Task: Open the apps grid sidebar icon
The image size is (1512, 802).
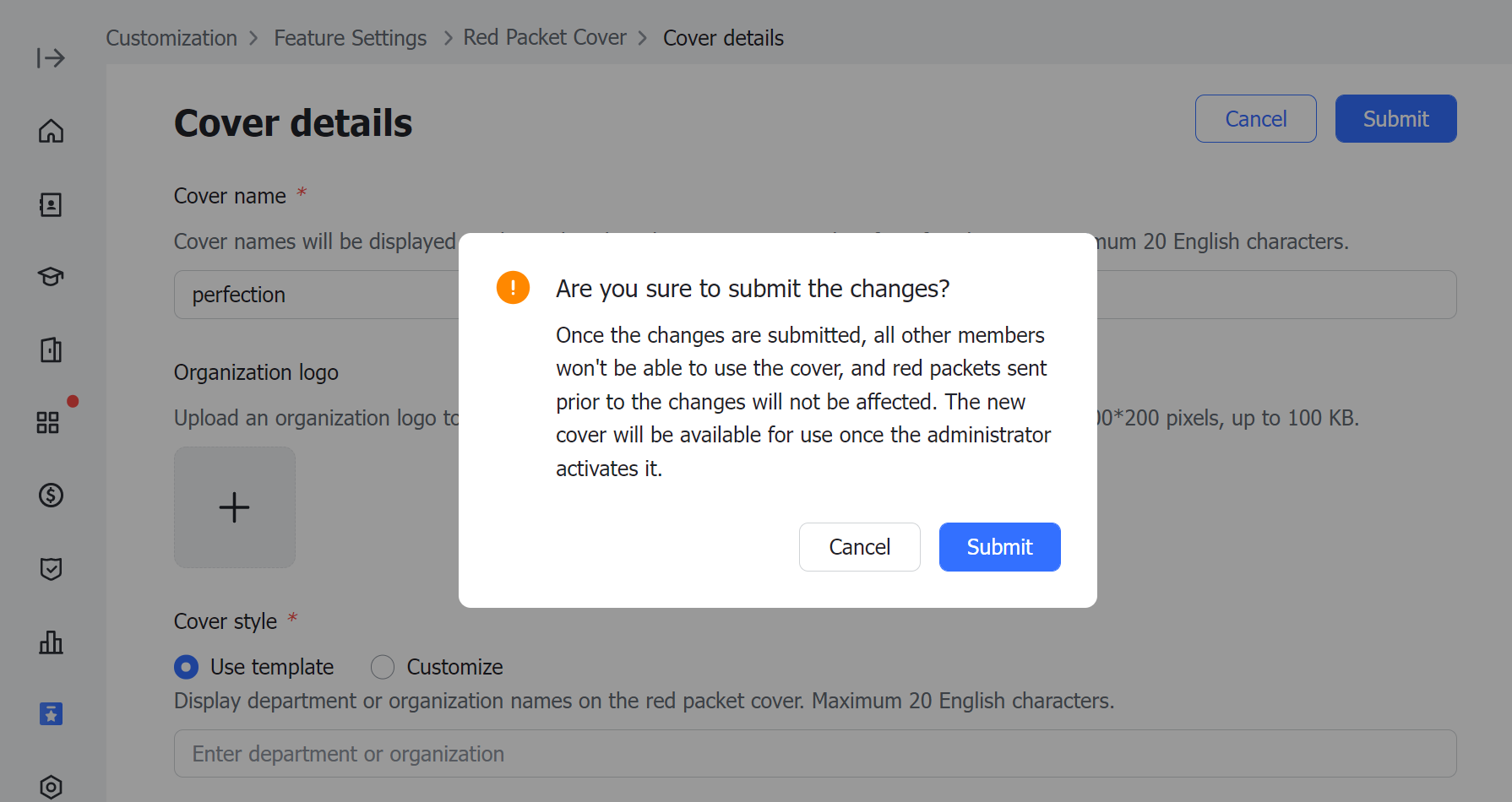Action: (x=48, y=422)
